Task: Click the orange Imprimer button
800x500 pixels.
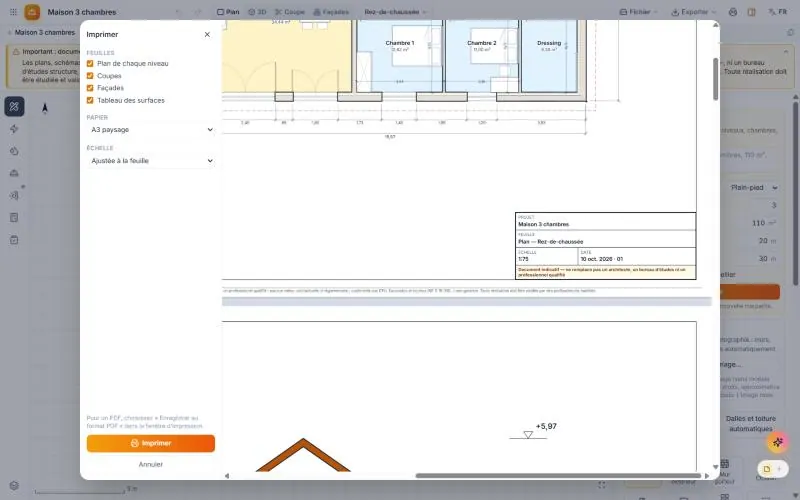Action: click(151, 443)
